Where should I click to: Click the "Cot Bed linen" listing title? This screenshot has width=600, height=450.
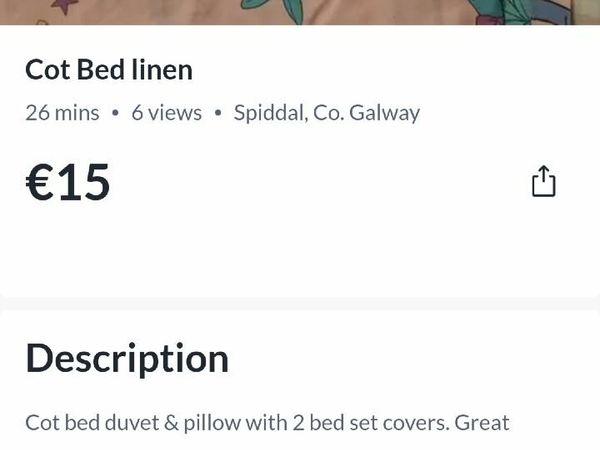[x=109, y=70]
